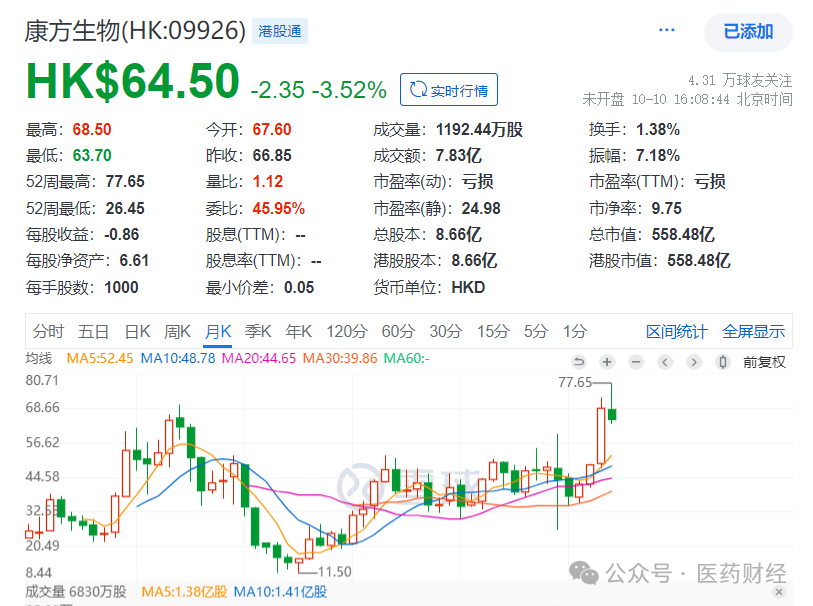The width and height of the screenshot is (813, 606).
Task: Open the 前复权 adjustment dropdown
Action: (x=764, y=362)
